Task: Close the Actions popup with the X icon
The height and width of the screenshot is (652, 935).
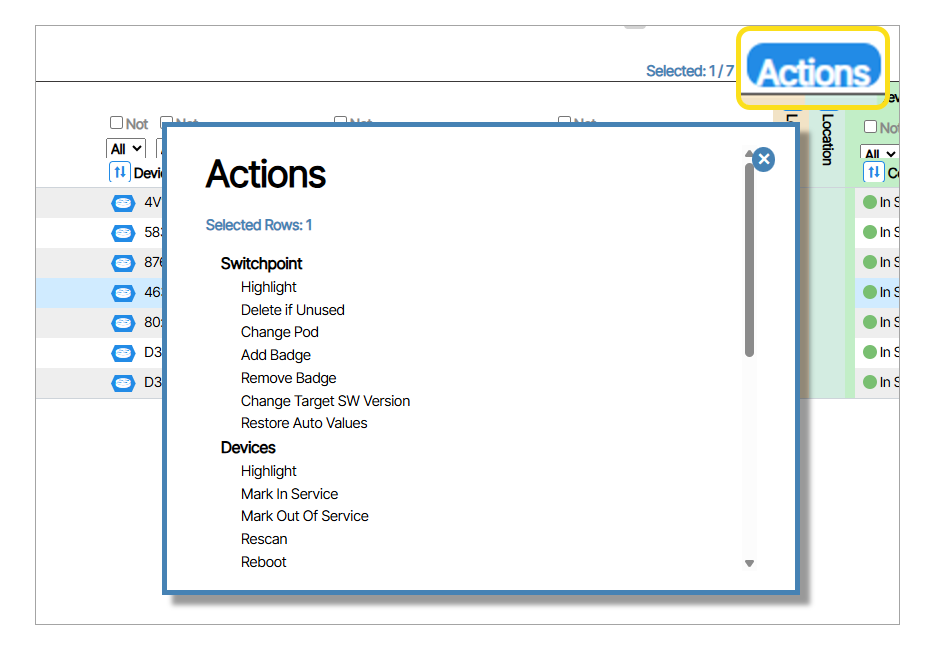Action: tap(763, 159)
